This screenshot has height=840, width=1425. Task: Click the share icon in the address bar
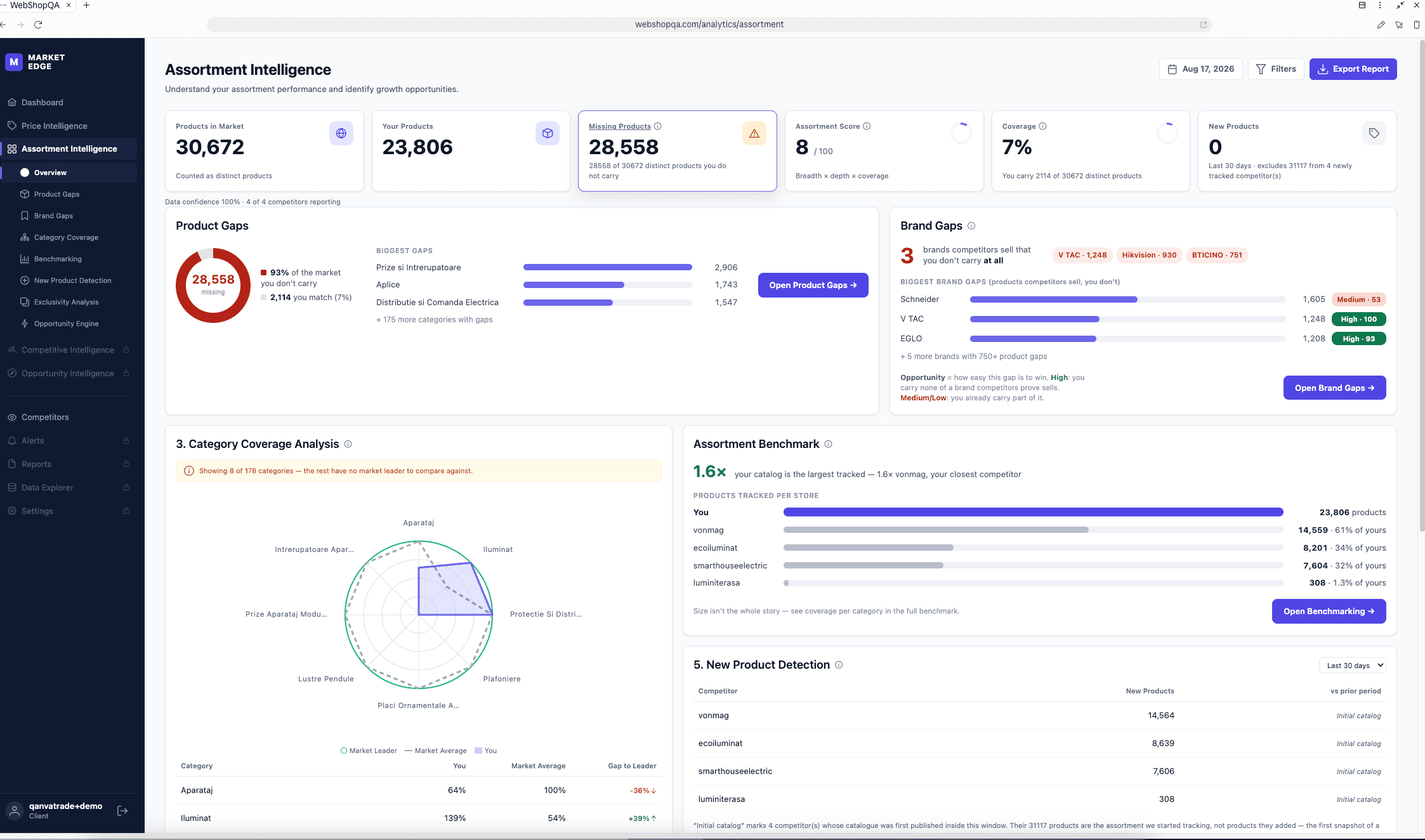[x=1204, y=24]
